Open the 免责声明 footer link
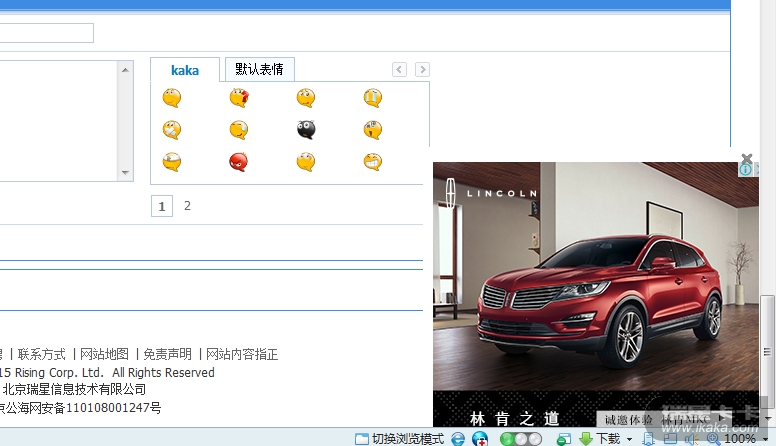Screen dimensions: 776x446 click(x=167, y=354)
